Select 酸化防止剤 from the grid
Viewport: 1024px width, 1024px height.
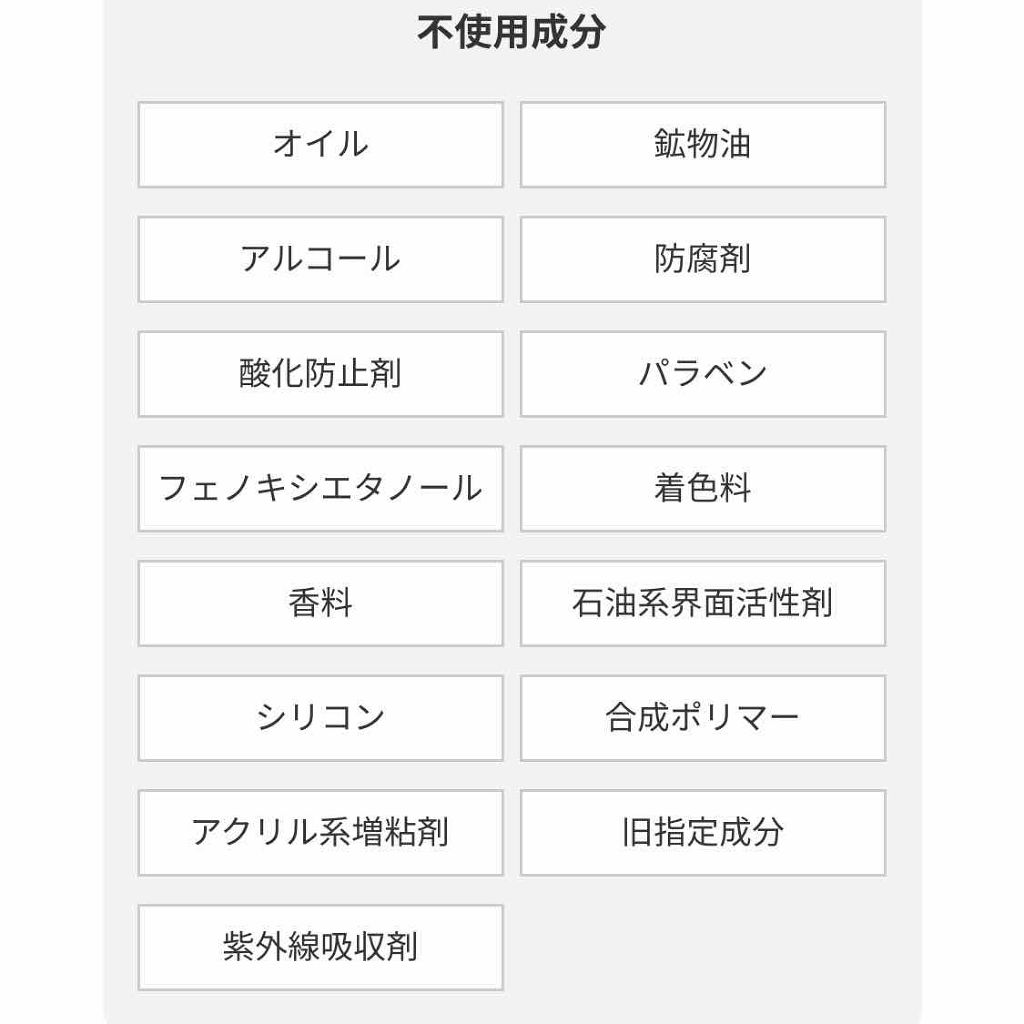tap(320, 374)
